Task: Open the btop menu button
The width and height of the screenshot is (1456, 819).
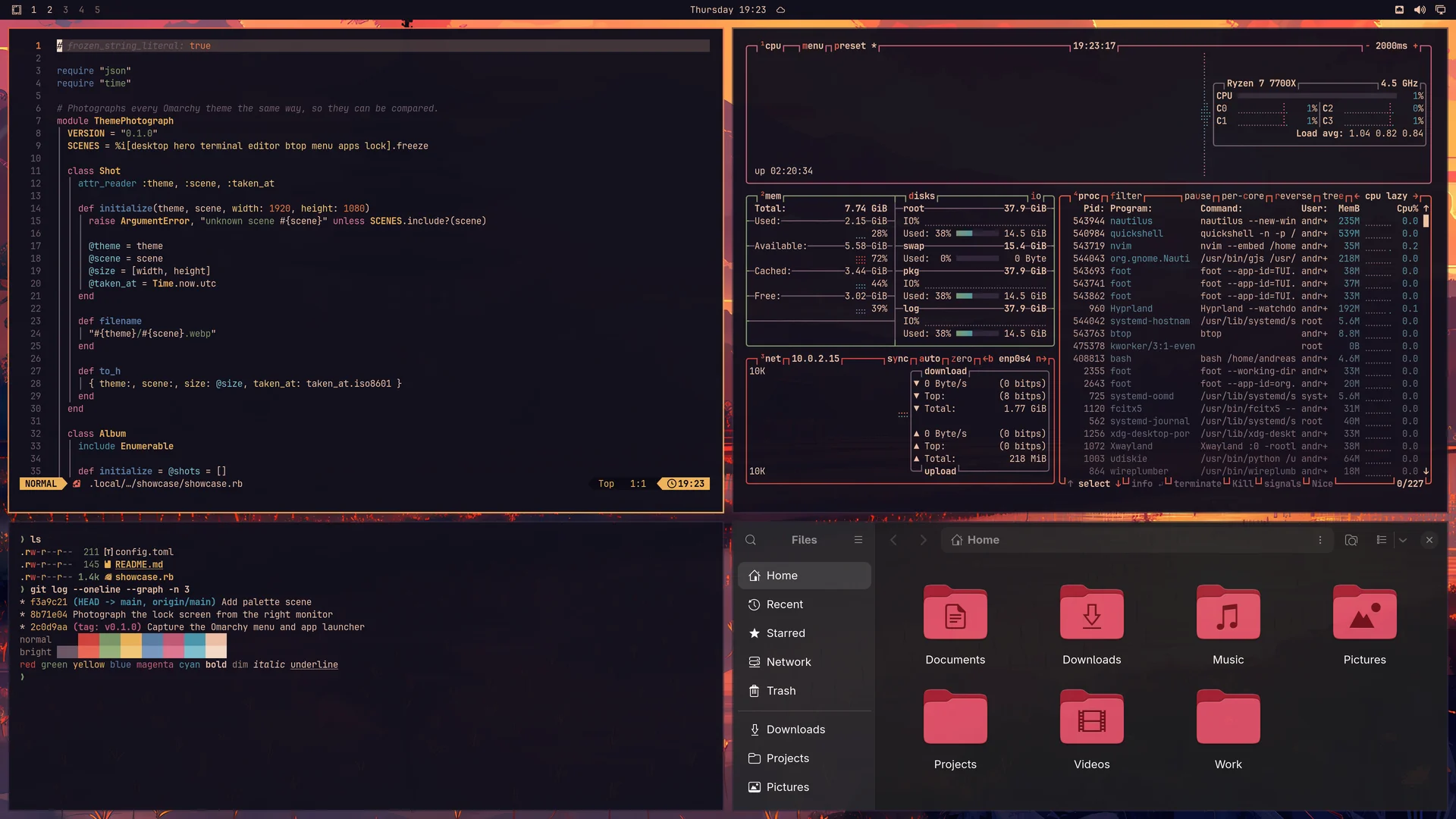Action: [812, 46]
